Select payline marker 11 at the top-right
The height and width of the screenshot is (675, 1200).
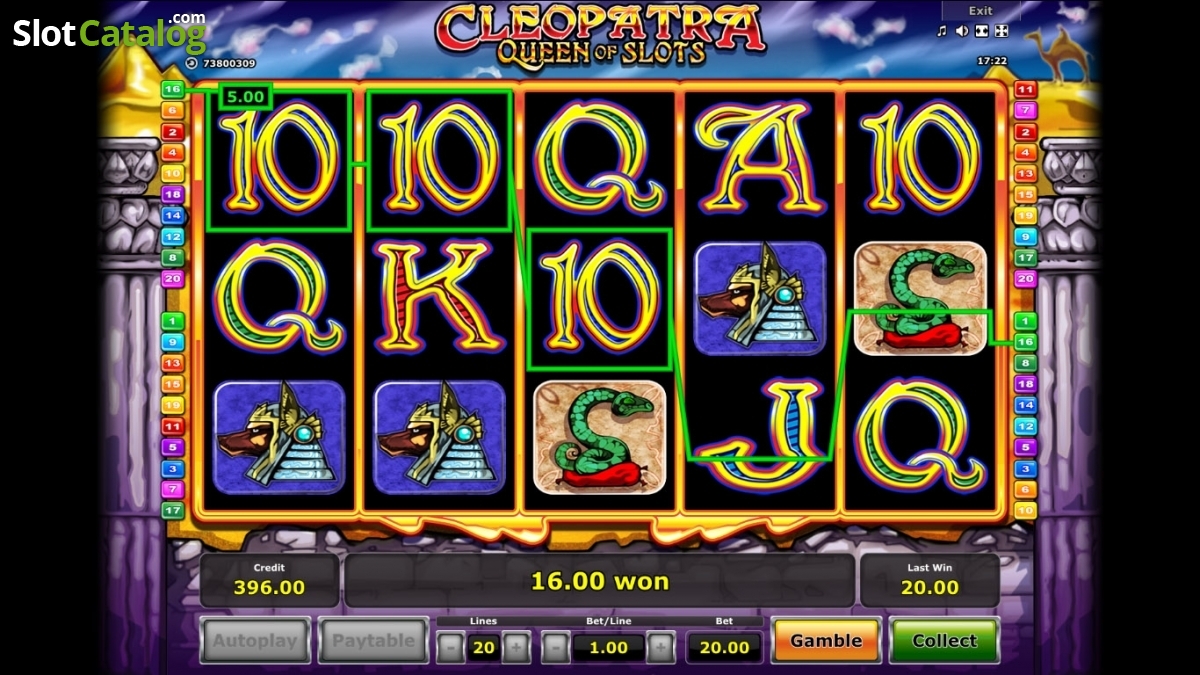(x=1026, y=89)
